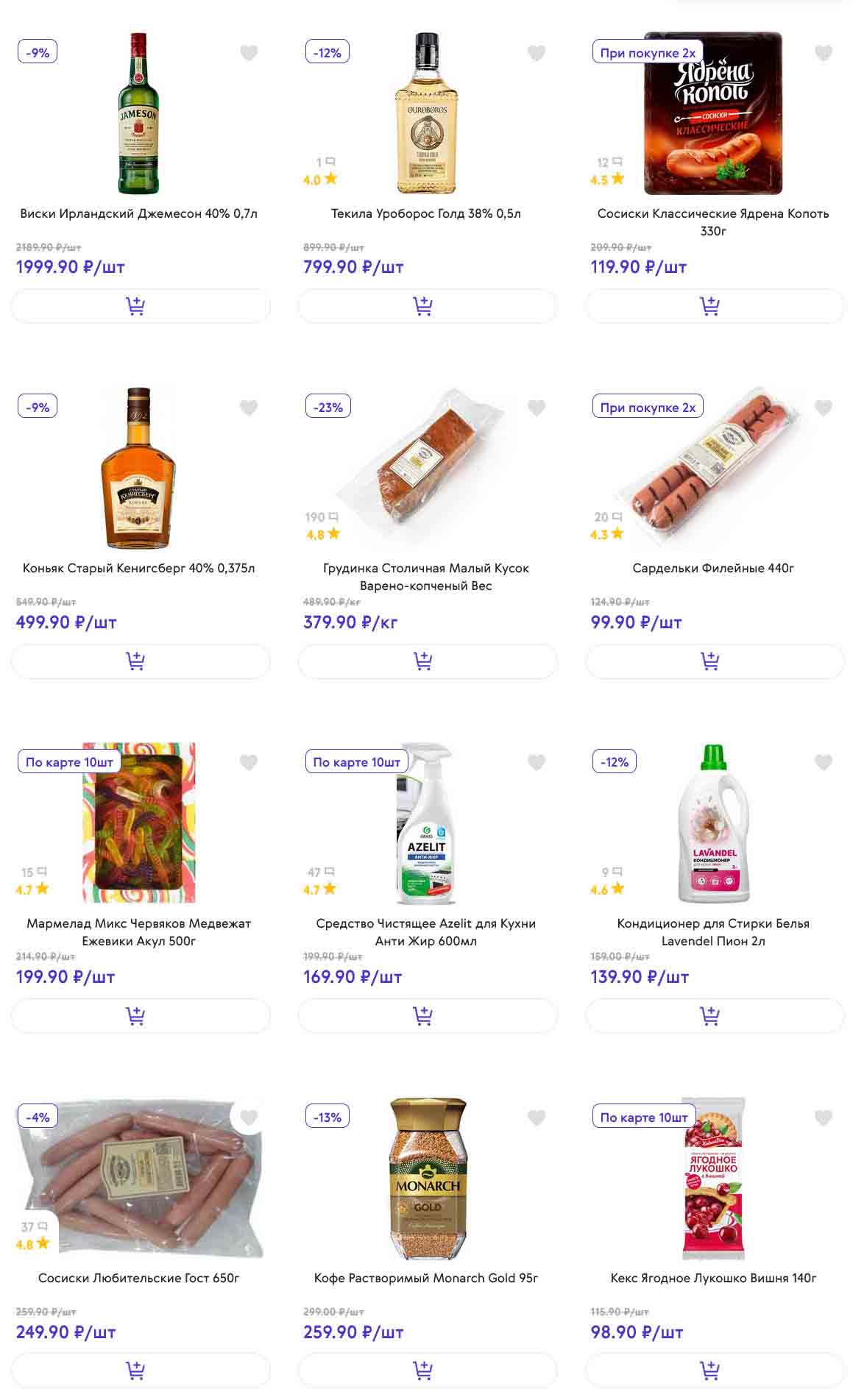Favorite the Jameson whiskey with heart
Image resolution: width=853 pixels, height=1400 pixels.
[249, 53]
